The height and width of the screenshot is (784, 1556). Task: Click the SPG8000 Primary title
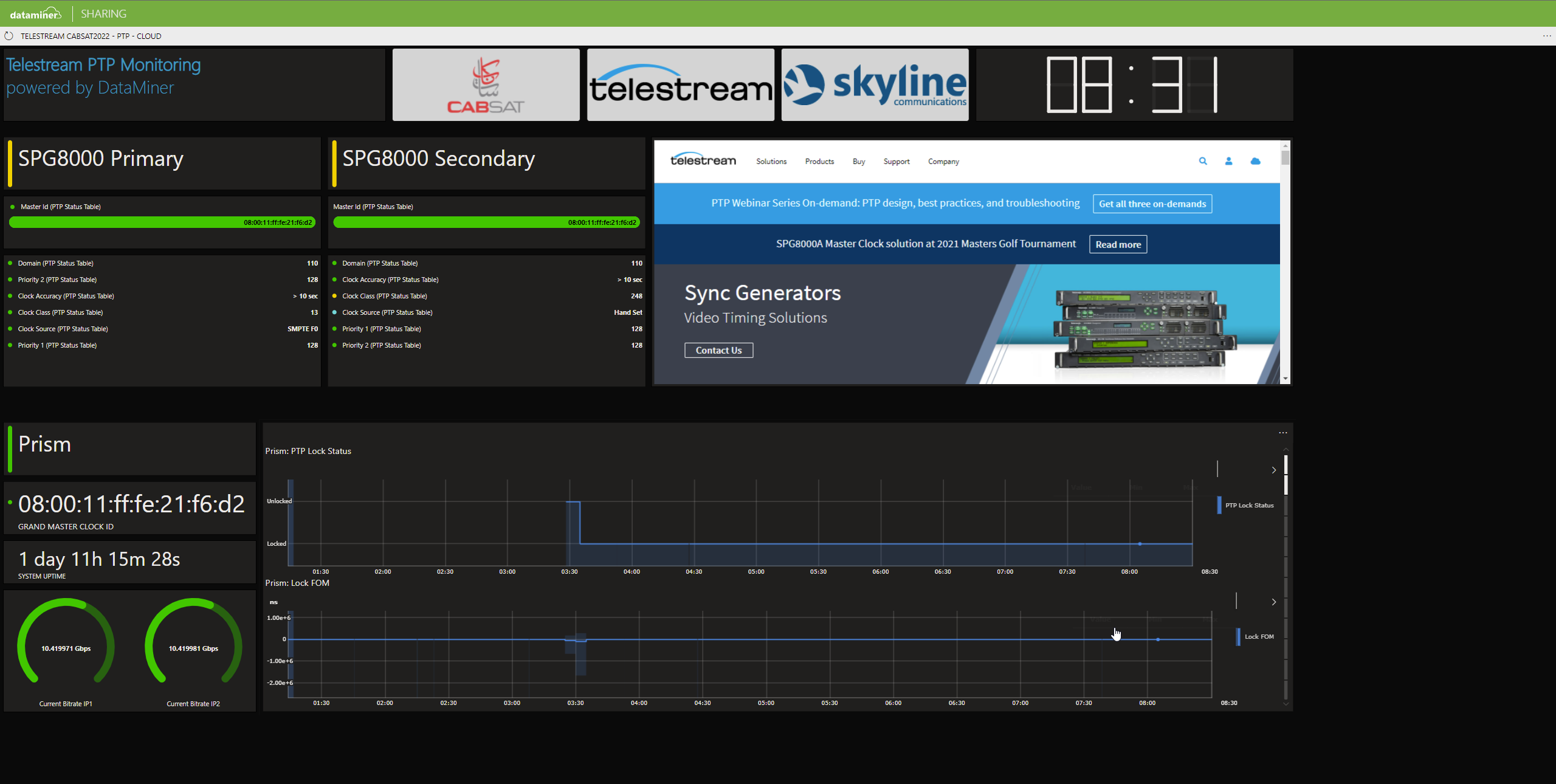click(101, 158)
